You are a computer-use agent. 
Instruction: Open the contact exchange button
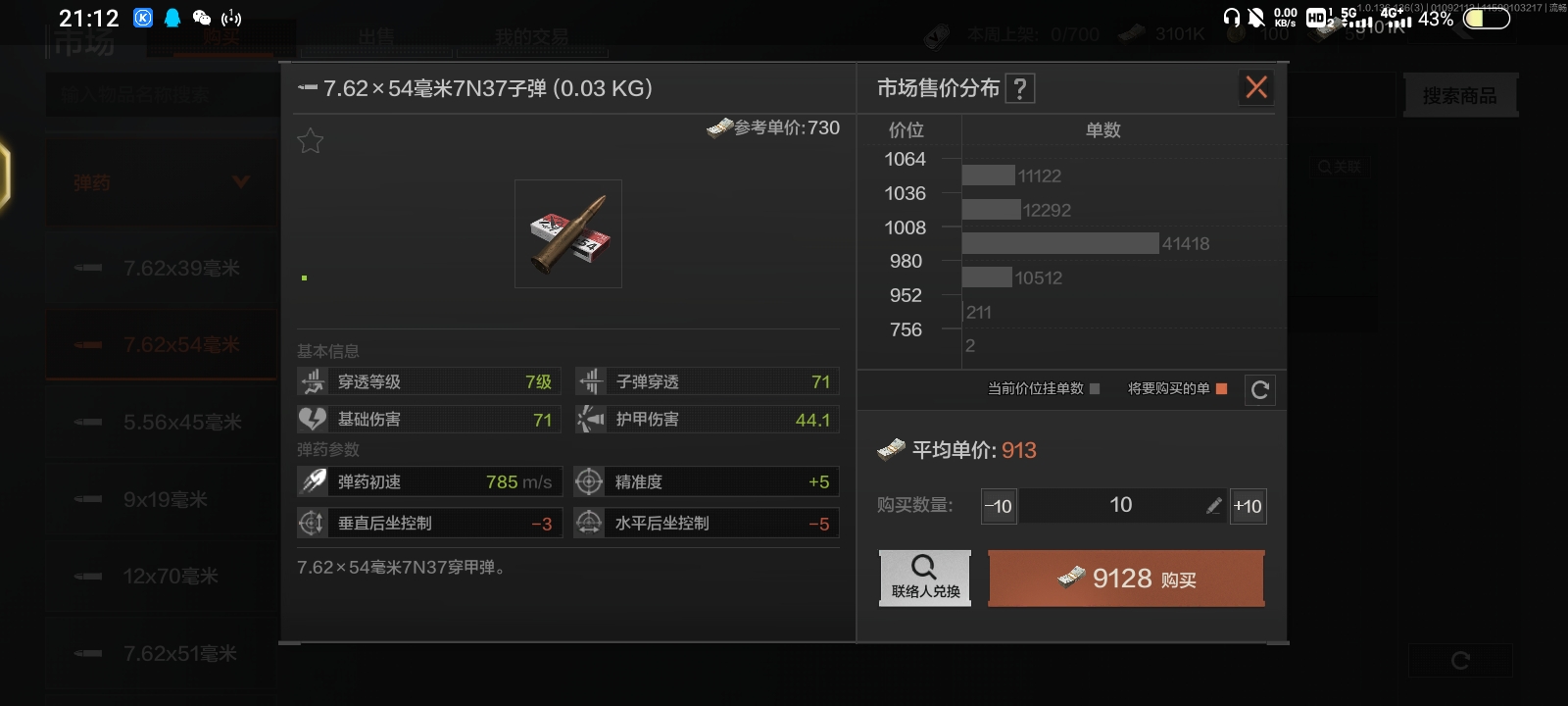click(x=925, y=579)
